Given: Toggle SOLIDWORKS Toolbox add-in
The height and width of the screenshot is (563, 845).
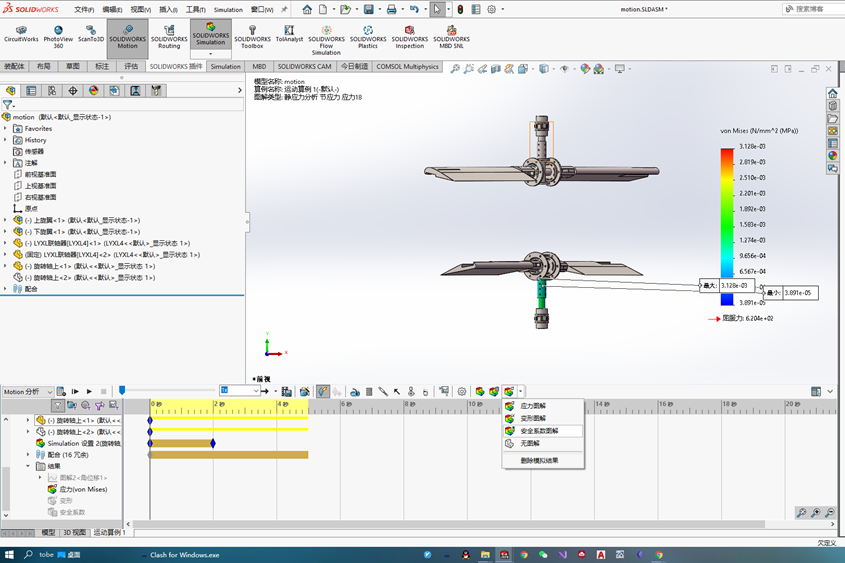Looking at the screenshot, I should pyautogui.click(x=252, y=37).
